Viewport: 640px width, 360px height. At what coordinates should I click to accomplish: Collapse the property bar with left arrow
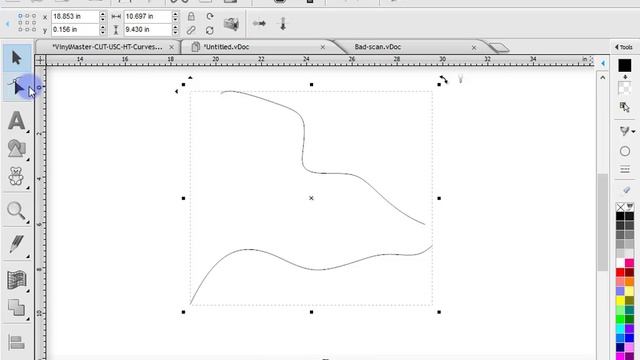(x=7, y=24)
